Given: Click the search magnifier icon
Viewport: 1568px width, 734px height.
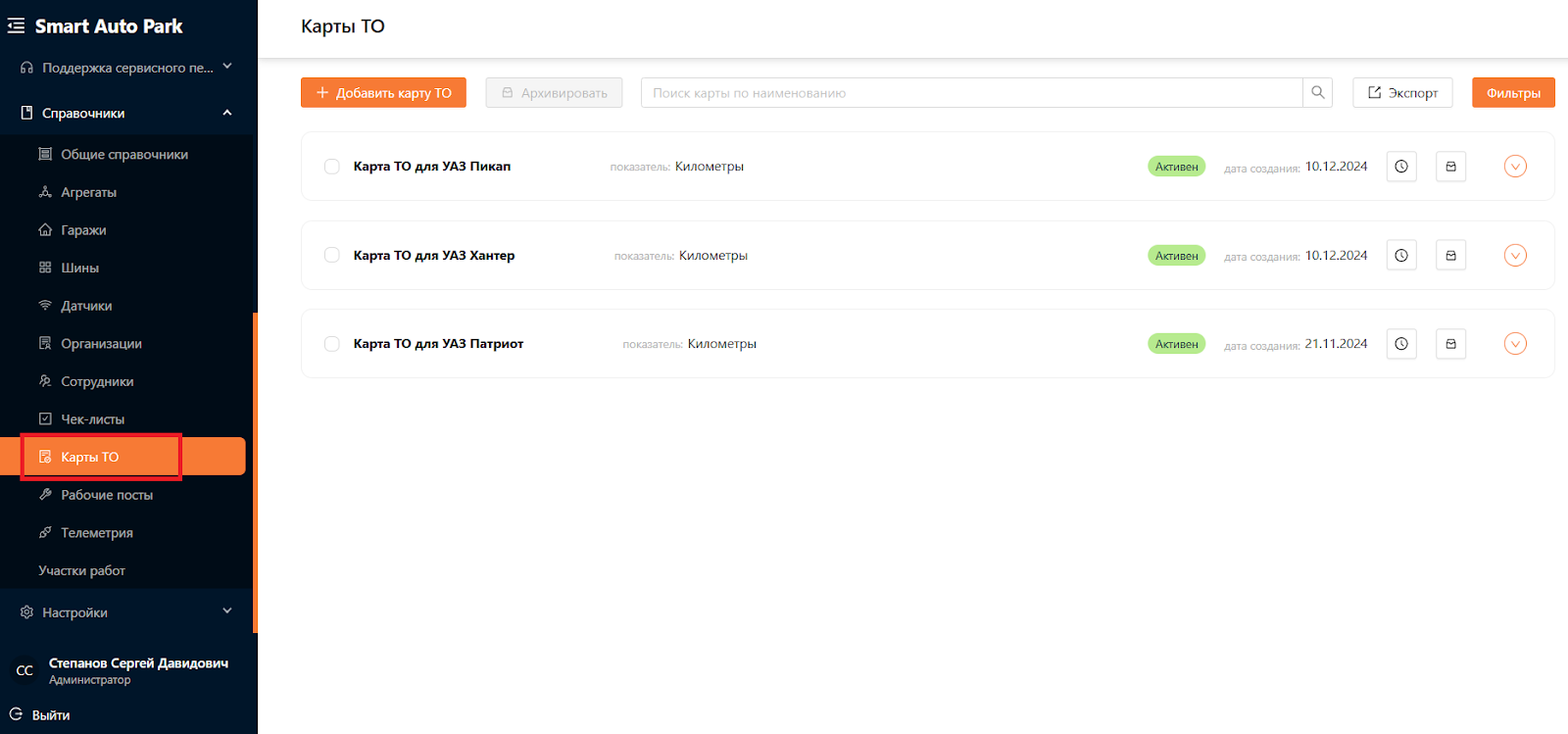Looking at the screenshot, I should click(x=1317, y=93).
